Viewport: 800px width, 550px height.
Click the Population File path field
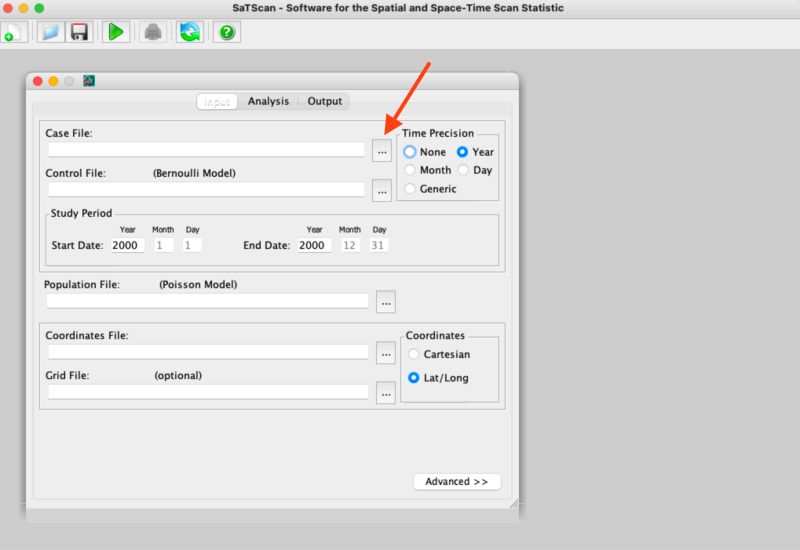(x=207, y=301)
